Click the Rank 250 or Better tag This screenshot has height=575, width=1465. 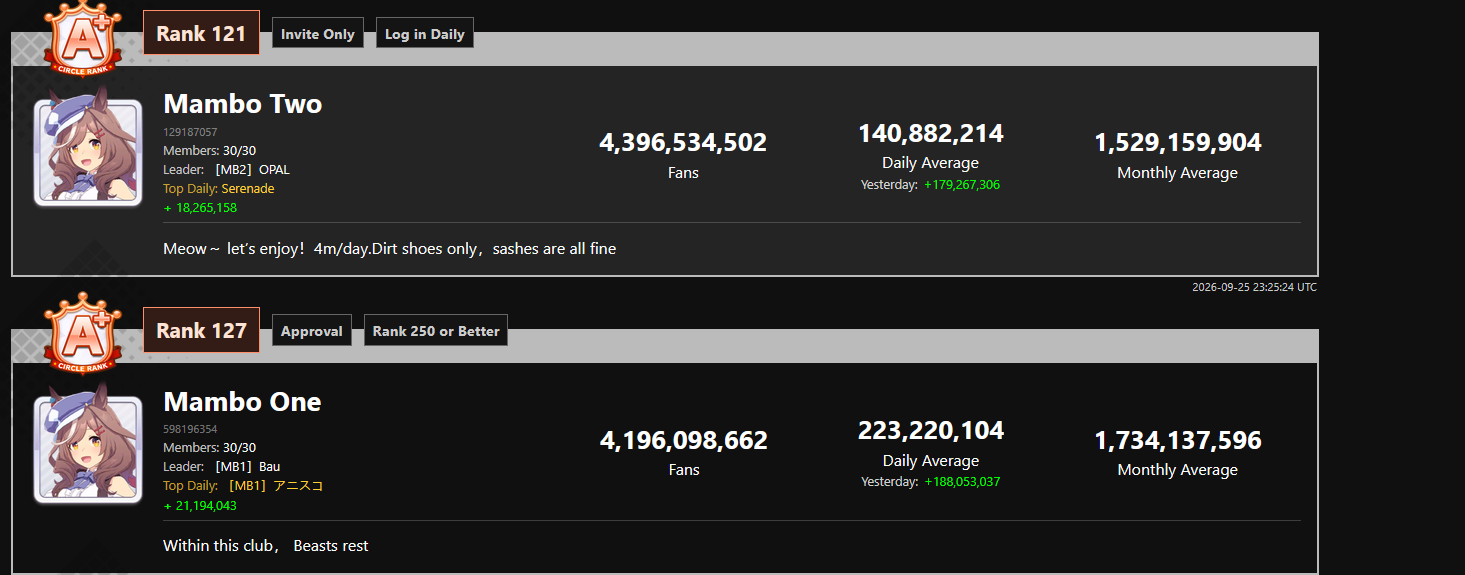coord(436,331)
